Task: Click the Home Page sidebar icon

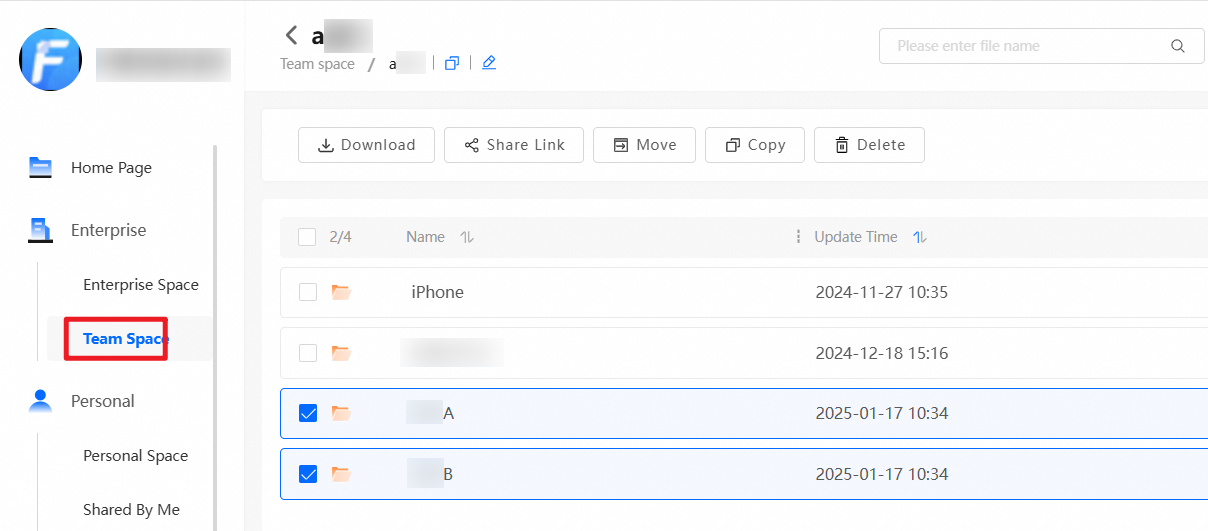Action: coord(40,167)
